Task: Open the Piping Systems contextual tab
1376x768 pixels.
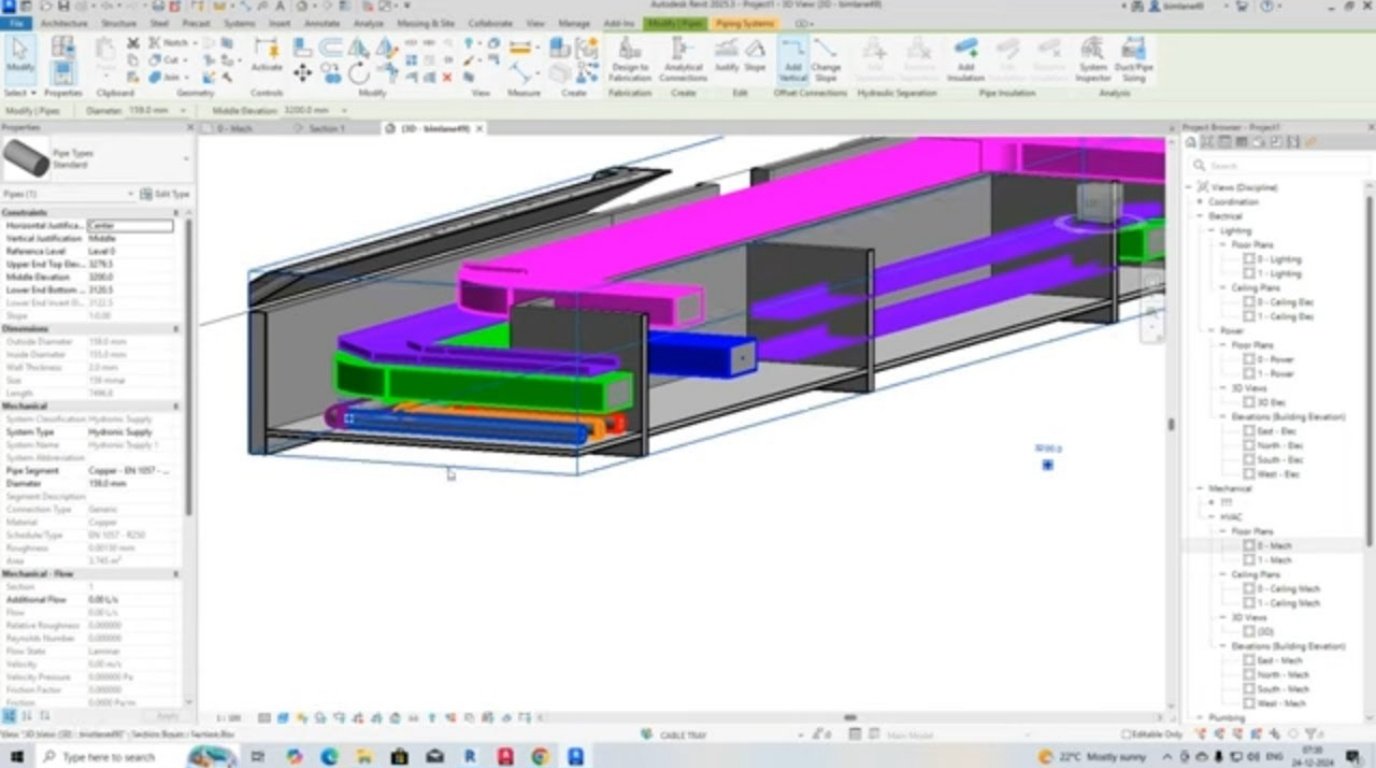Action: 745,23
